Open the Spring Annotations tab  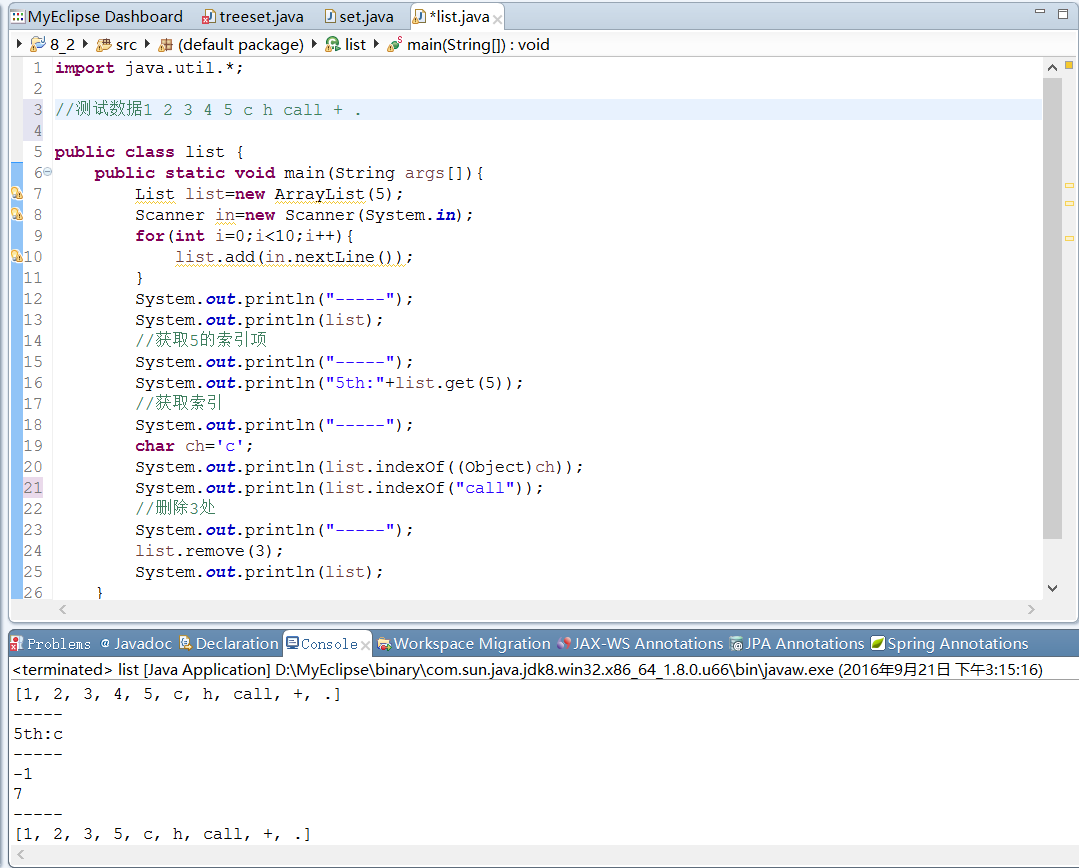tap(950, 644)
